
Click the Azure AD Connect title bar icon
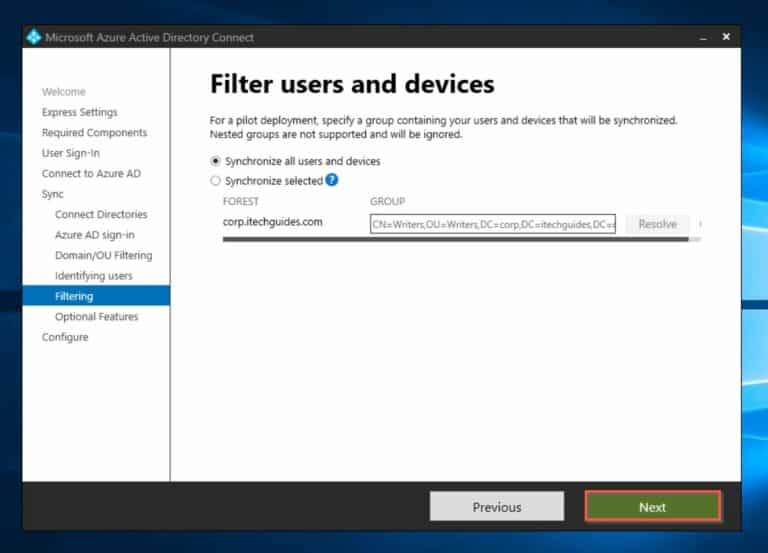coord(33,37)
